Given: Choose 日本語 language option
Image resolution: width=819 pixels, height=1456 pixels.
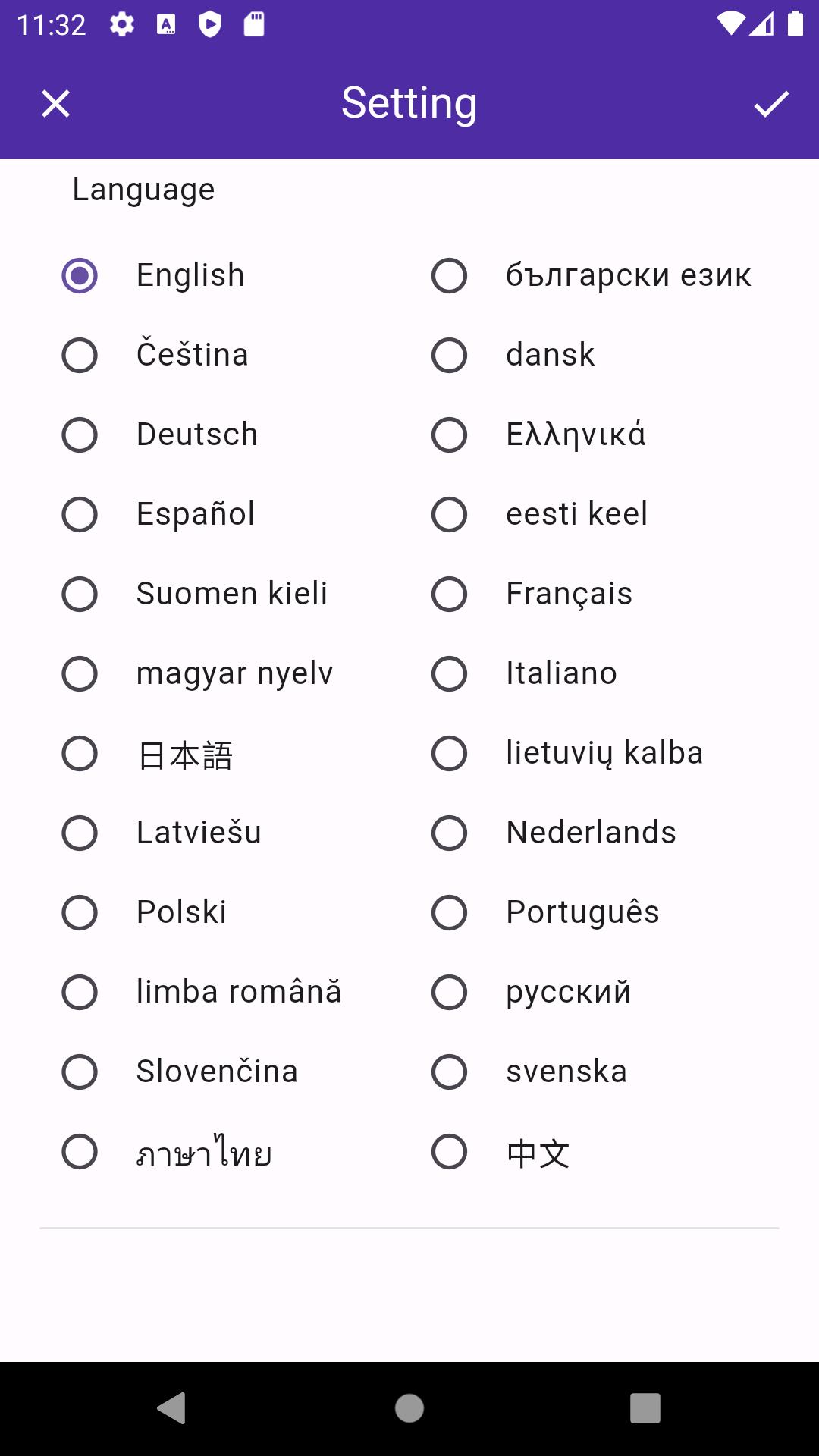Looking at the screenshot, I should pos(80,753).
